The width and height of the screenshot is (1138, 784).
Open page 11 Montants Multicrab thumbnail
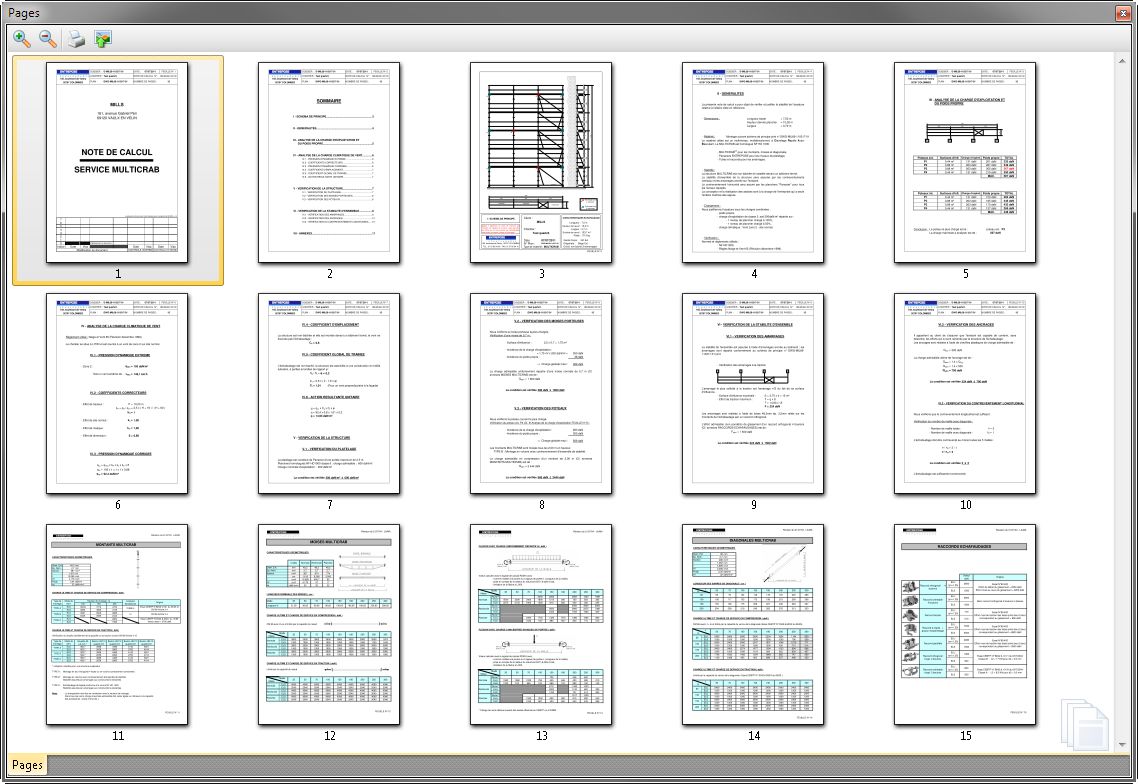[x=117, y=624]
